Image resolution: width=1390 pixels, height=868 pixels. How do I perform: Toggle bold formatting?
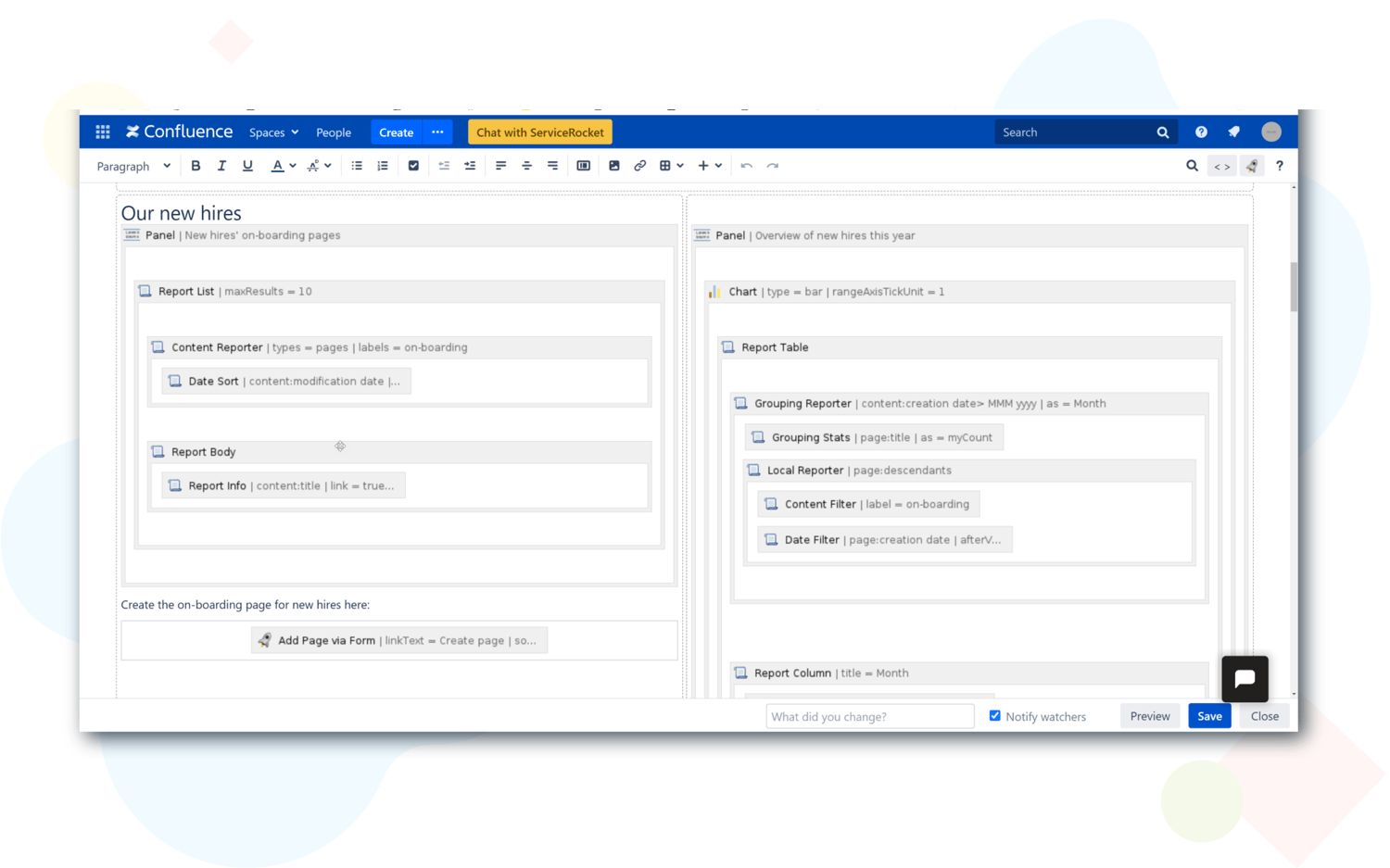coord(196,165)
